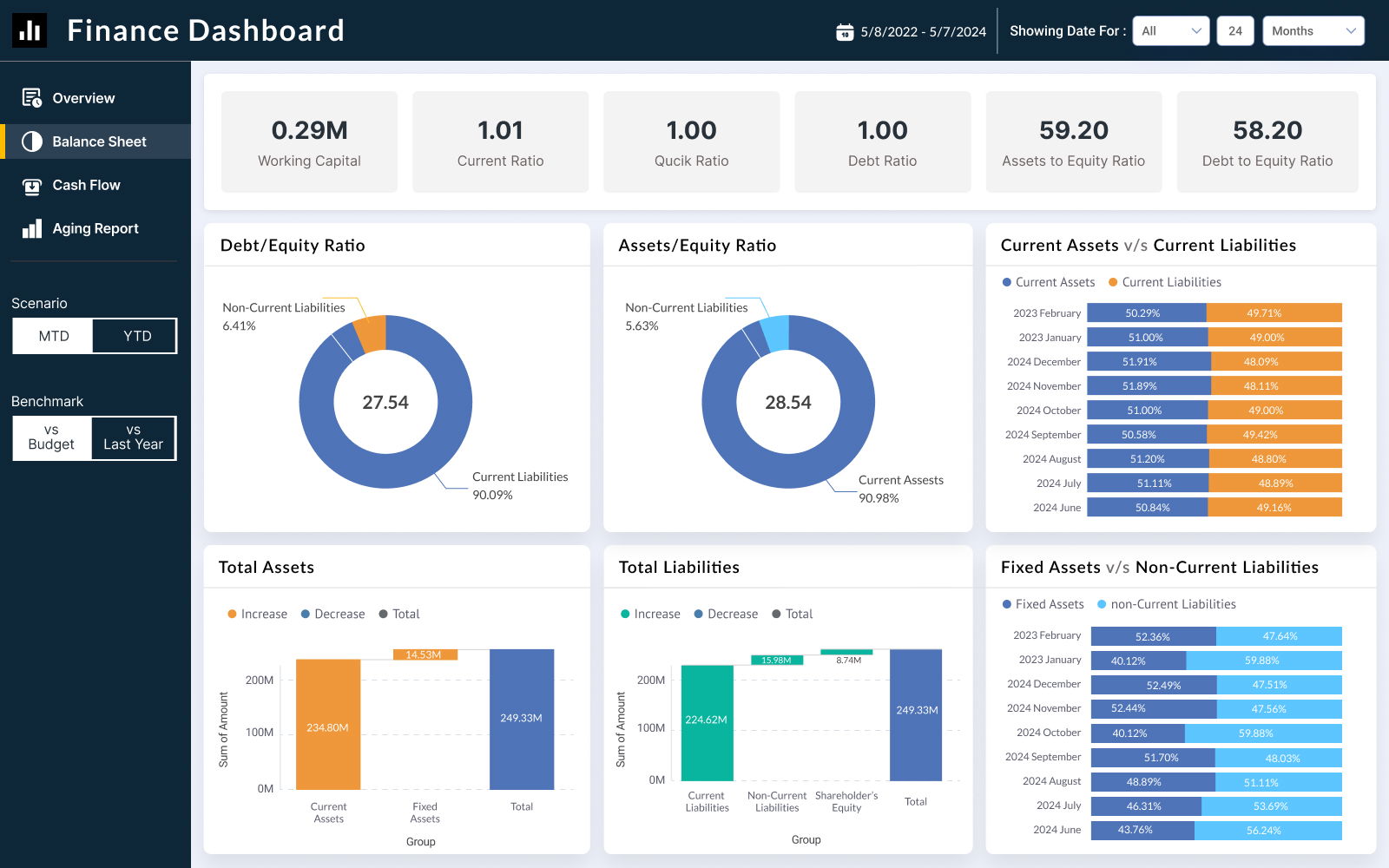Viewport: 1389px width, 868px height.
Task: Click the Overview sidebar icon
Action: [32, 98]
